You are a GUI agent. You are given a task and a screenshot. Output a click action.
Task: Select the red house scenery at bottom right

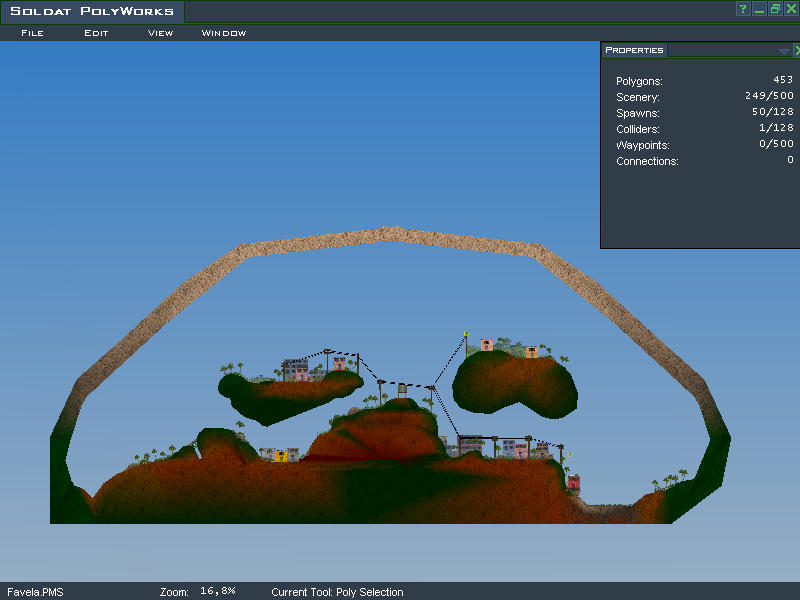click(x=574, y=483)
